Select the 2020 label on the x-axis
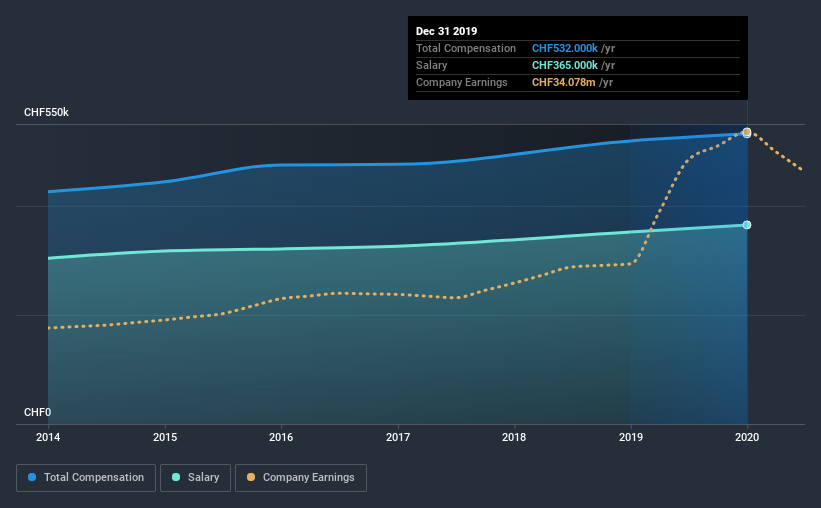This screenshot has width=821, height=508. pyautogui.click(x=747, y=437)
